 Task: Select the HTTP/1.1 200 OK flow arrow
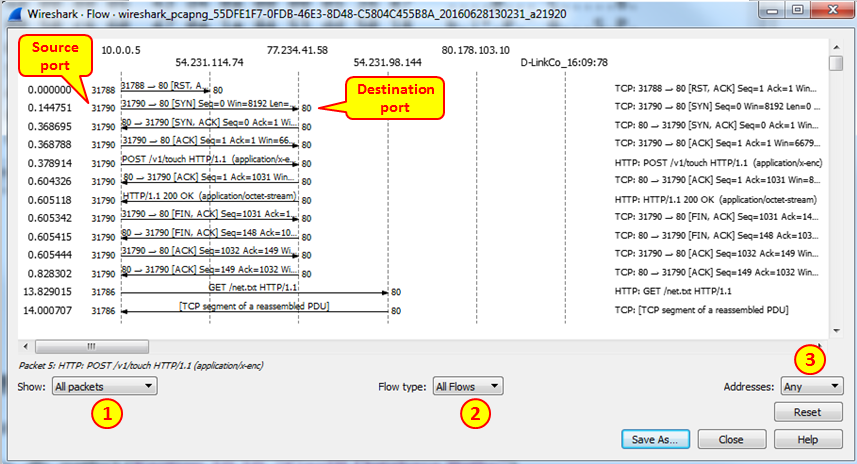[210, 197]
